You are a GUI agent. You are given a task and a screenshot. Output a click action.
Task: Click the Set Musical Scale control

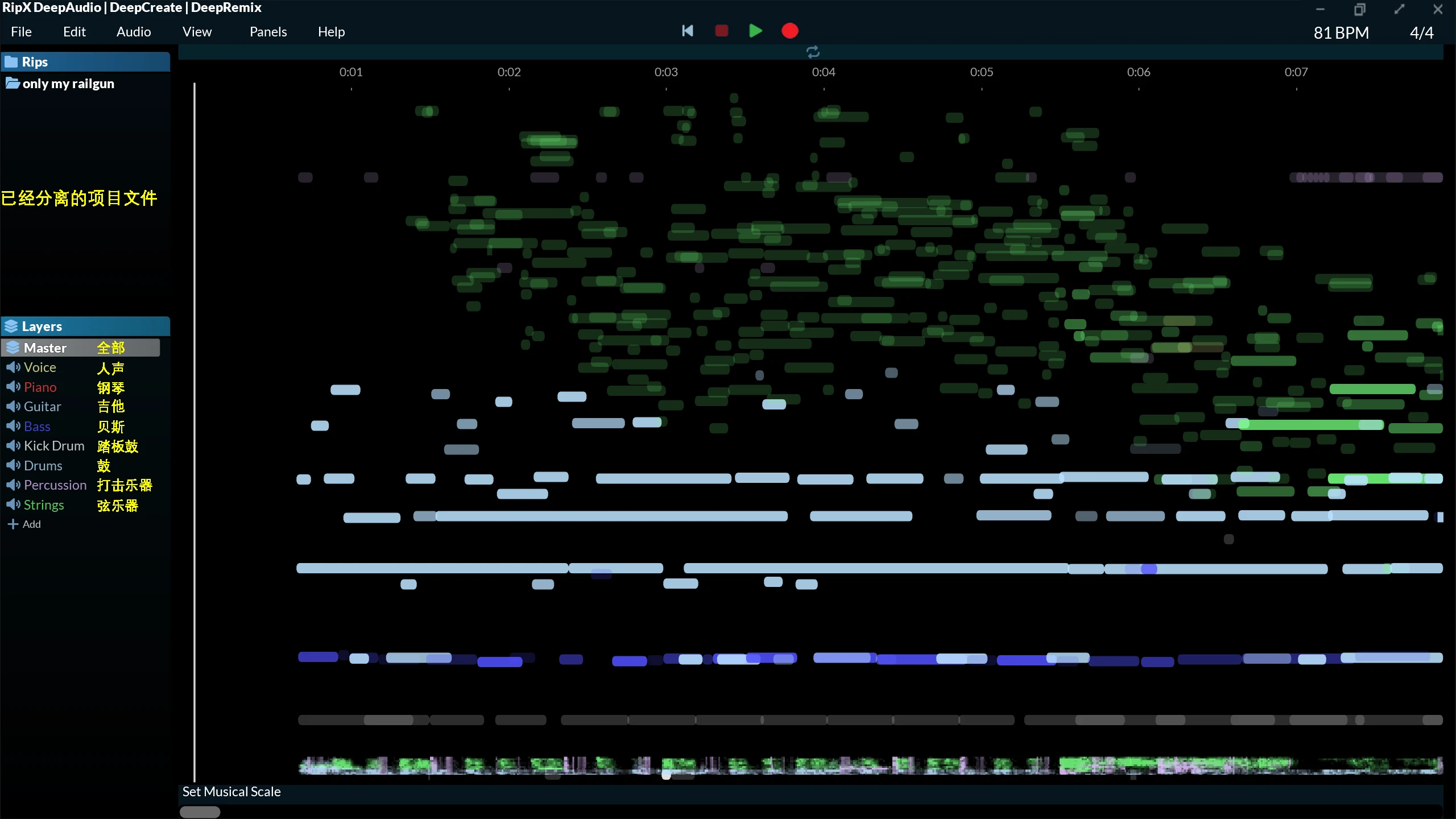(x=231, y=791)
